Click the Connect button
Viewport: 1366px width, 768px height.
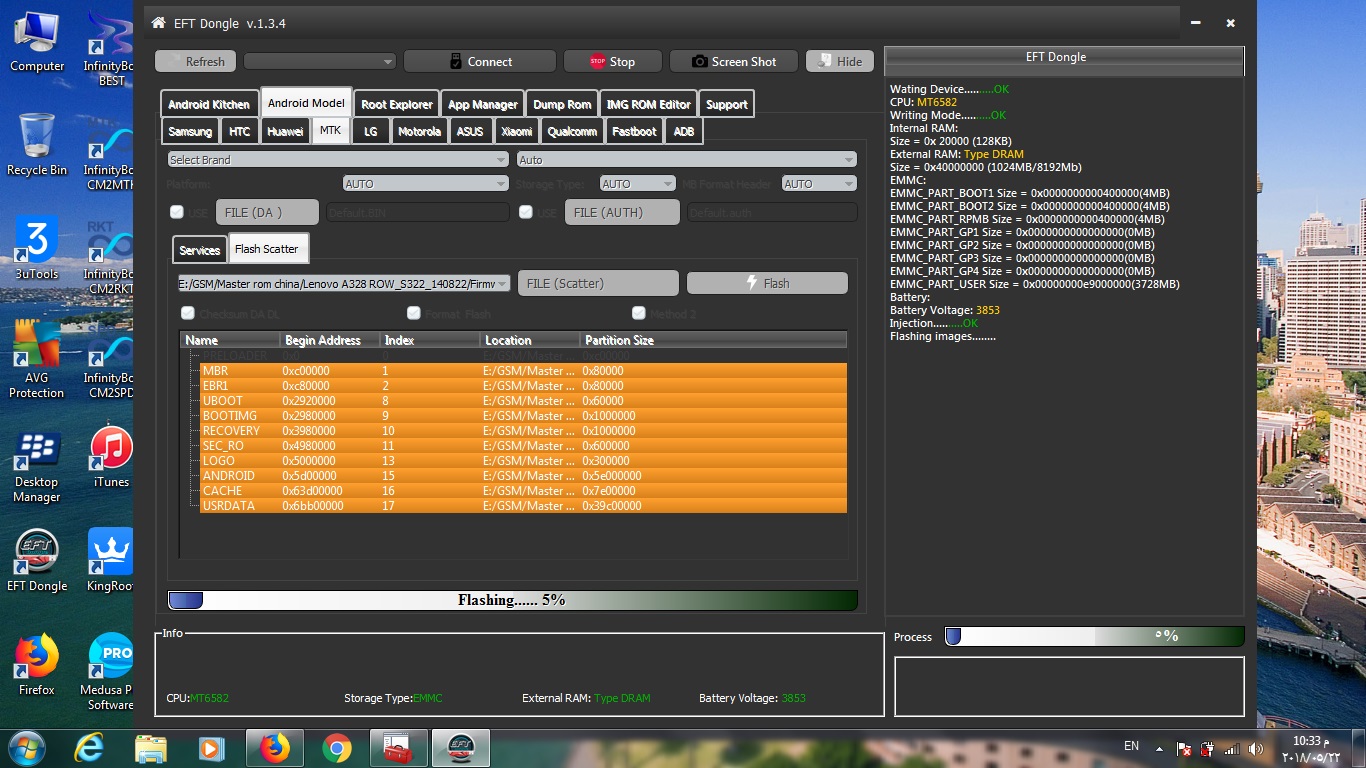(x=480, y=61)
